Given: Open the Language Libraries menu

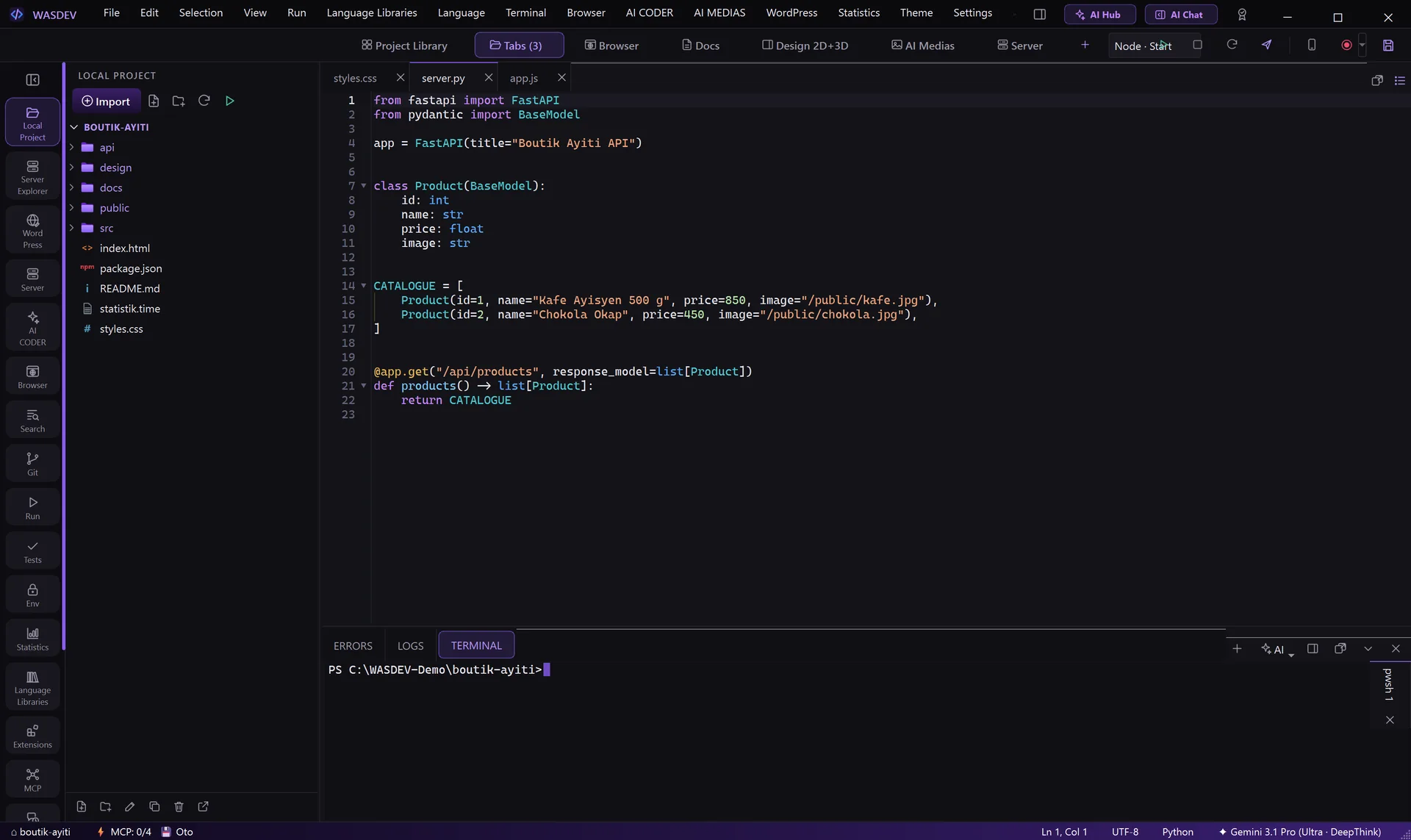Looking at the screenshot, I should 371,12.
